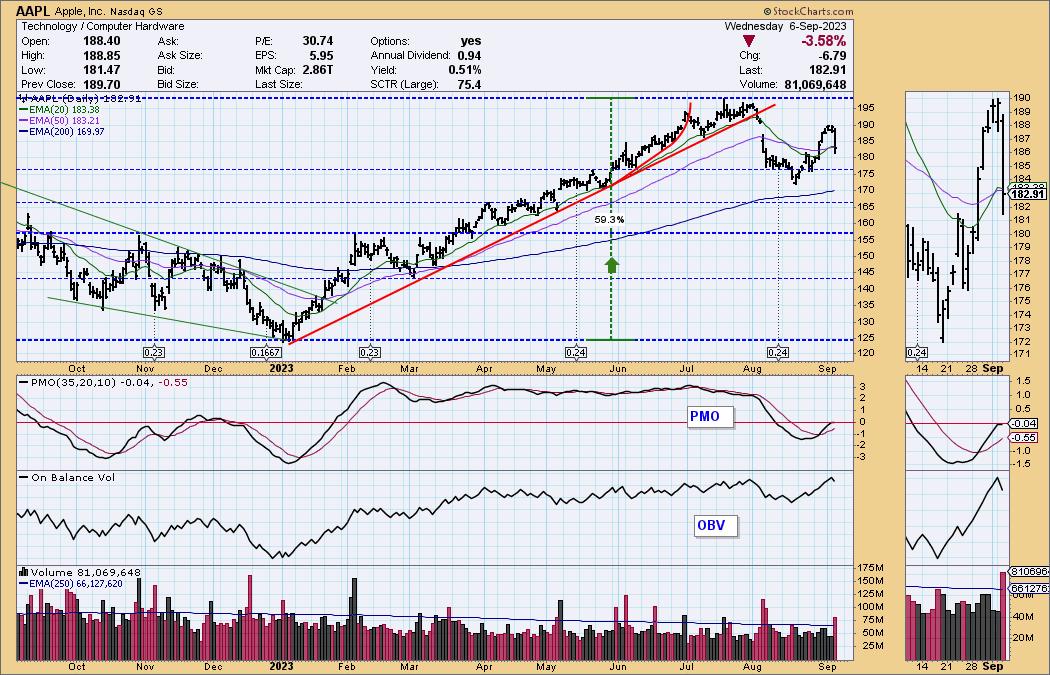Click the P/E value 30.74
Image resolution: width=1050 pixels, height=675 pixels.
click(317, 41)
